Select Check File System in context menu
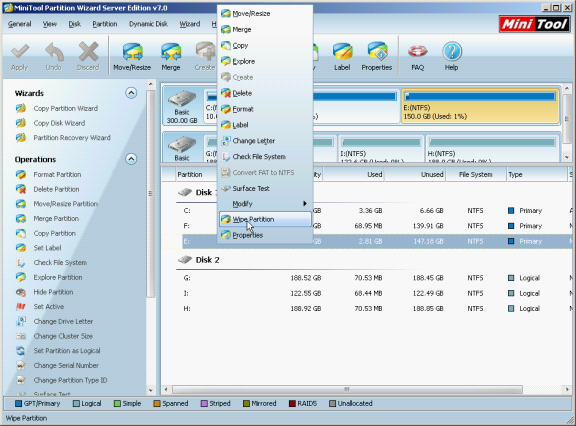 (265, 157)
